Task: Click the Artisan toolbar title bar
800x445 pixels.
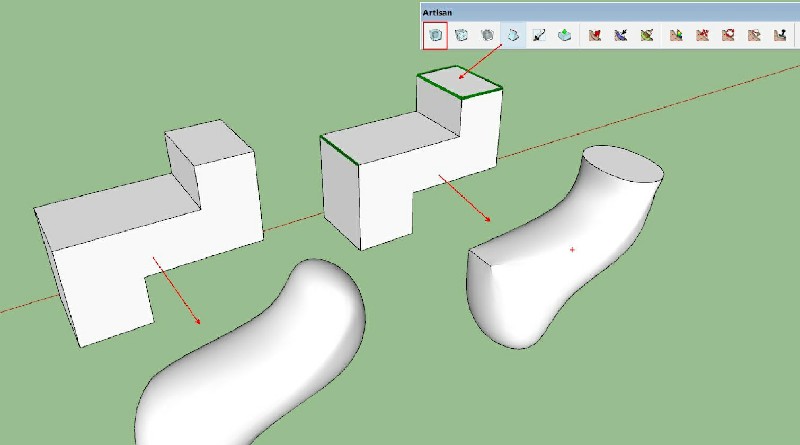Action: [x=610, y=12]
